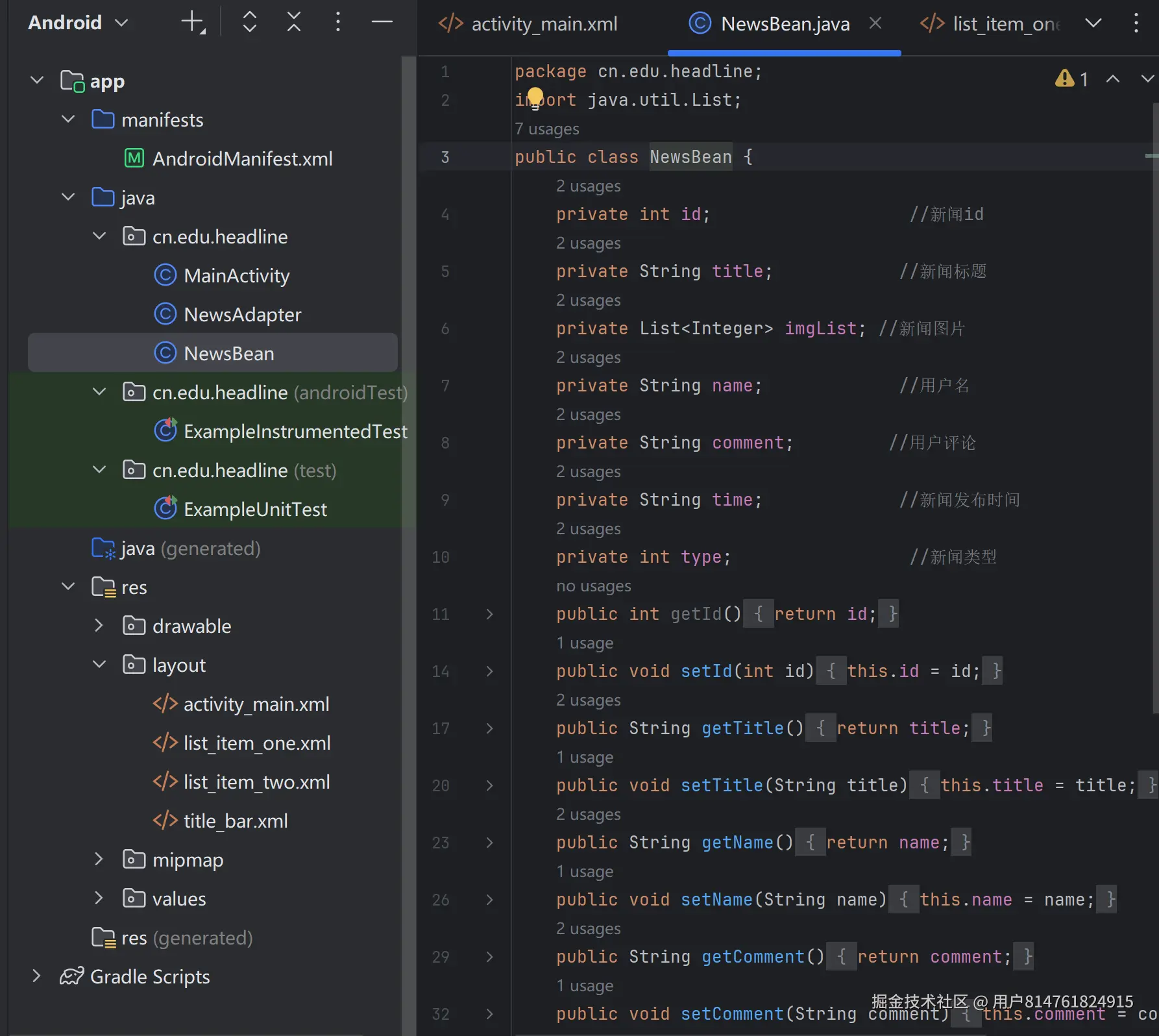This screenshot has width=1159, height=1036.
Task: Select ExampleUnitTest class
Action: (x=240, y=509)
